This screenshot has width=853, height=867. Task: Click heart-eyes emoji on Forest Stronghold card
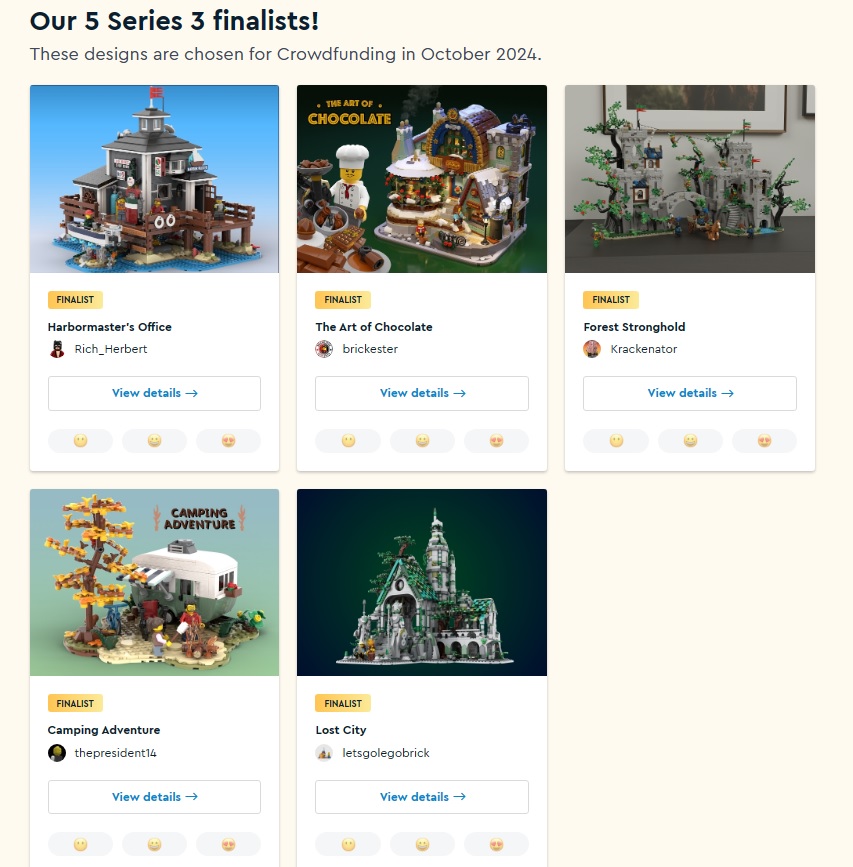(765, 441)
